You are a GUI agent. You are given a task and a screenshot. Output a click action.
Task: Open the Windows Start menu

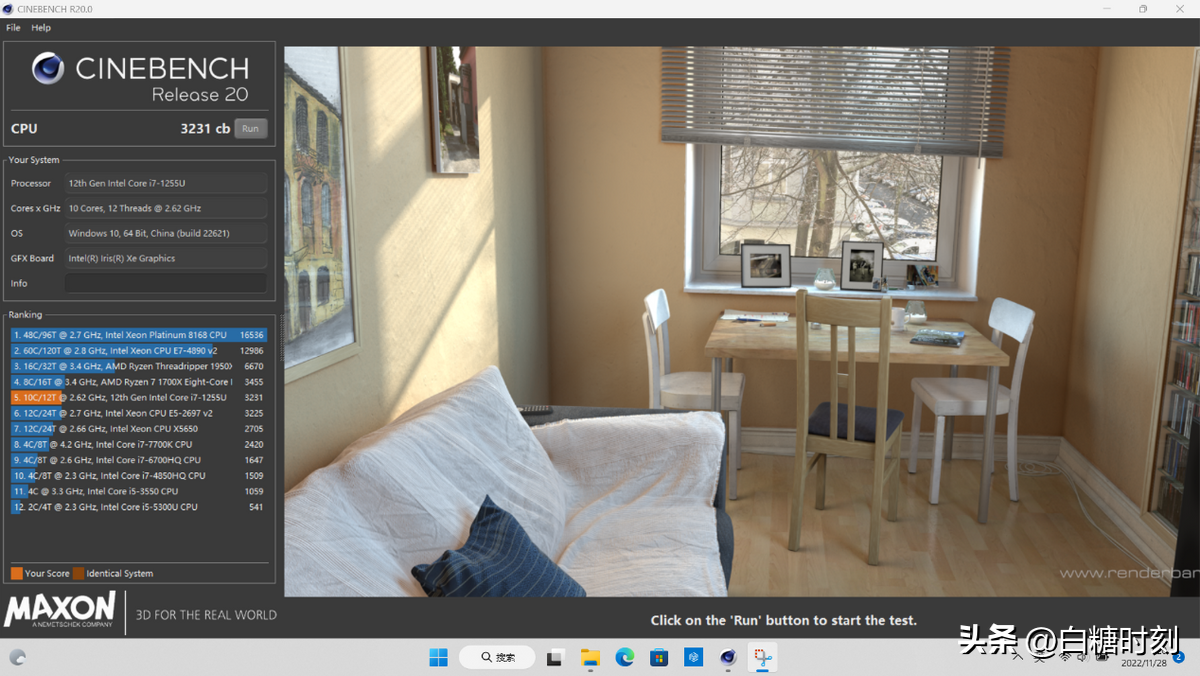point(438,657)
